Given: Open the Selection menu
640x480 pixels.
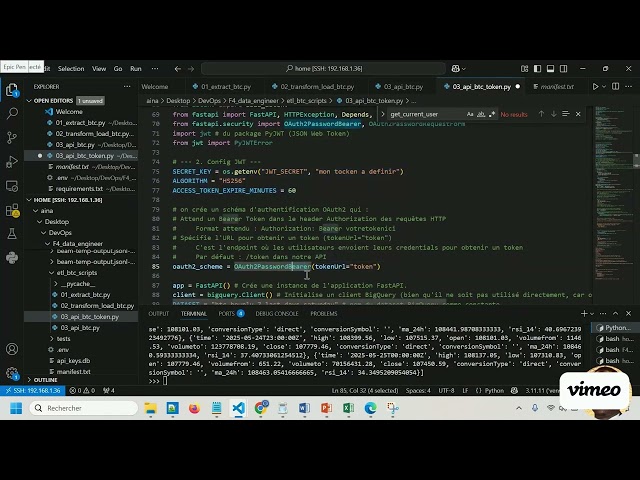Looking at the screenshot, I should [x=71, y=69].
